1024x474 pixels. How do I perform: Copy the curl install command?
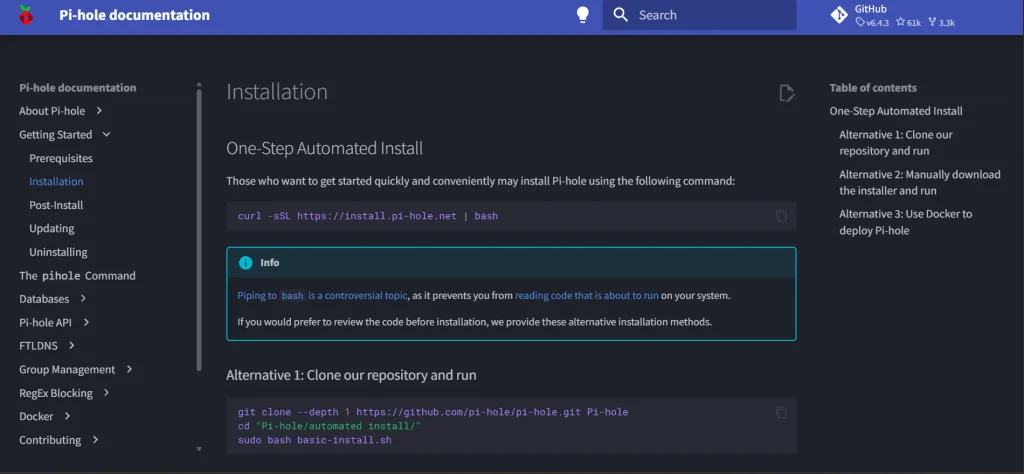pos(781,216)
